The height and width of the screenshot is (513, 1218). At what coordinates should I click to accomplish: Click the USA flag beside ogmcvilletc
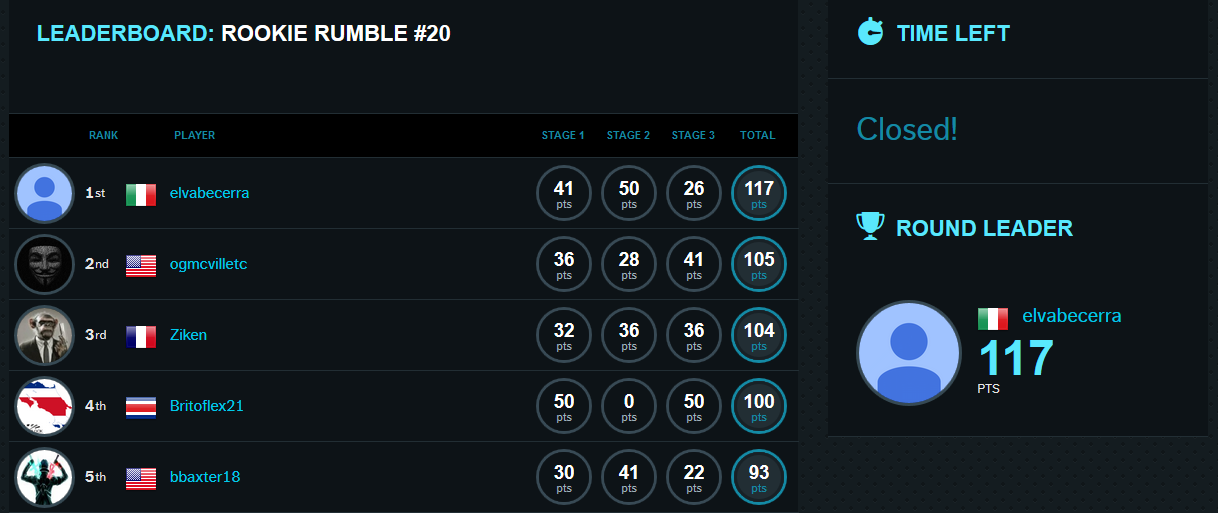(141, 265)
